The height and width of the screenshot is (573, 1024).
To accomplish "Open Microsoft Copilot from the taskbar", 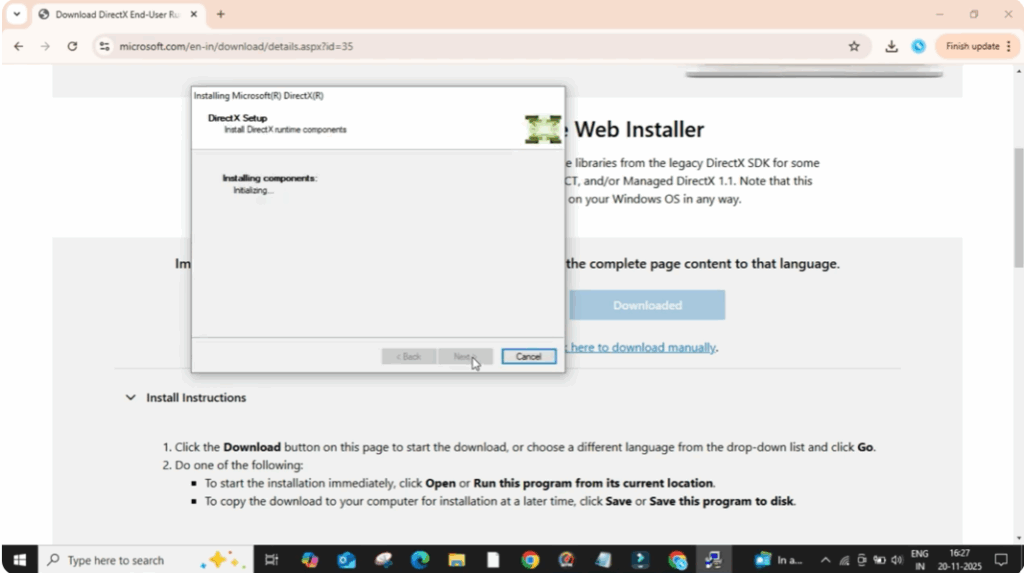I will (x=310, y=560).
